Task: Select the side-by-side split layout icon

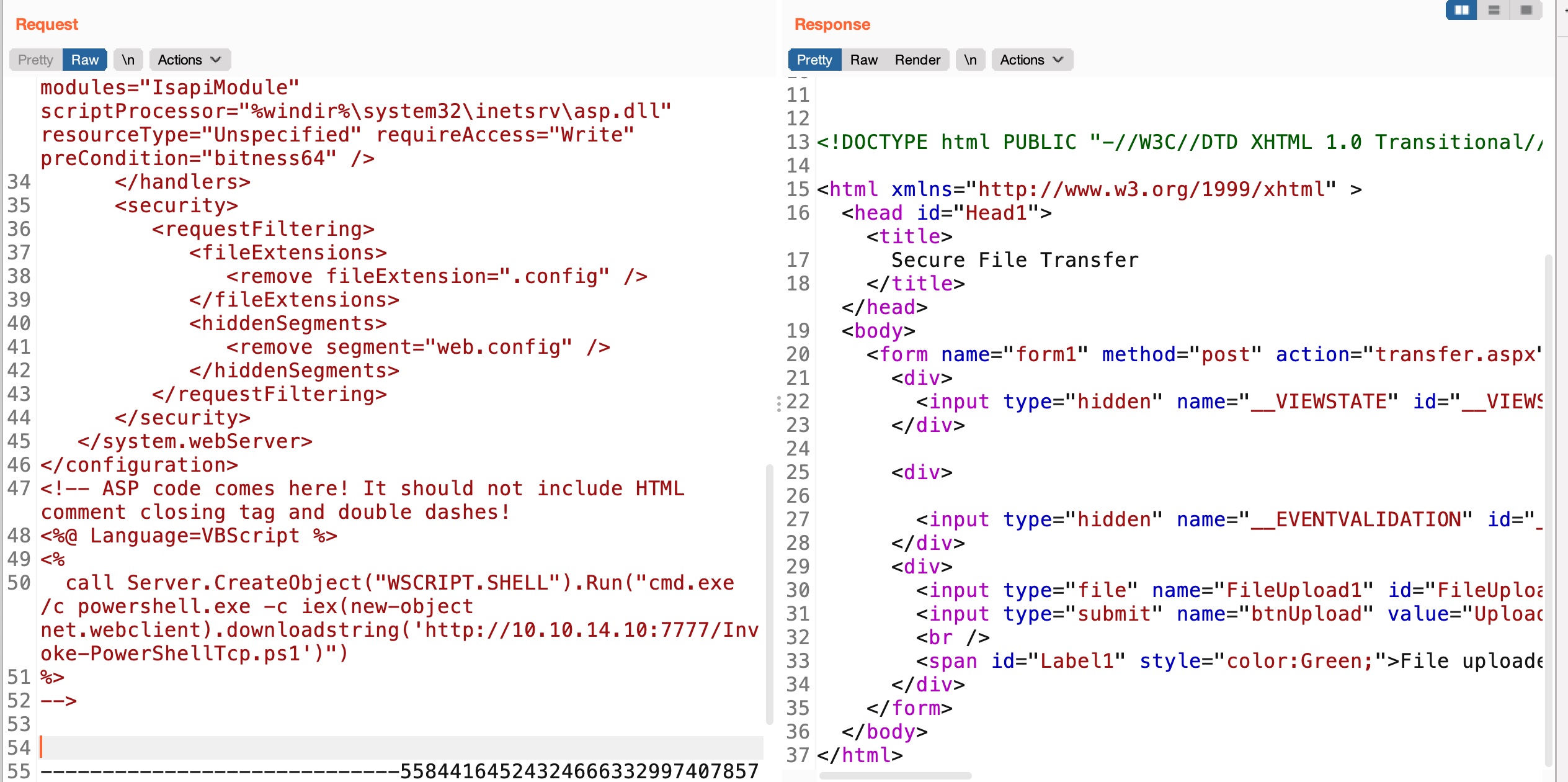Action: pos(1461,10)
